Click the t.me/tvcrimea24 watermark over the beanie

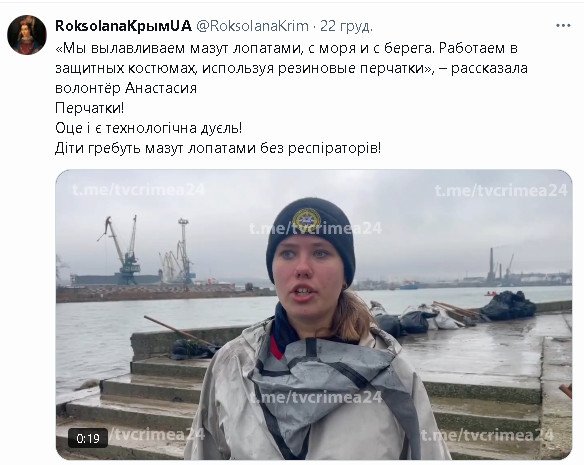pos(315,228)
